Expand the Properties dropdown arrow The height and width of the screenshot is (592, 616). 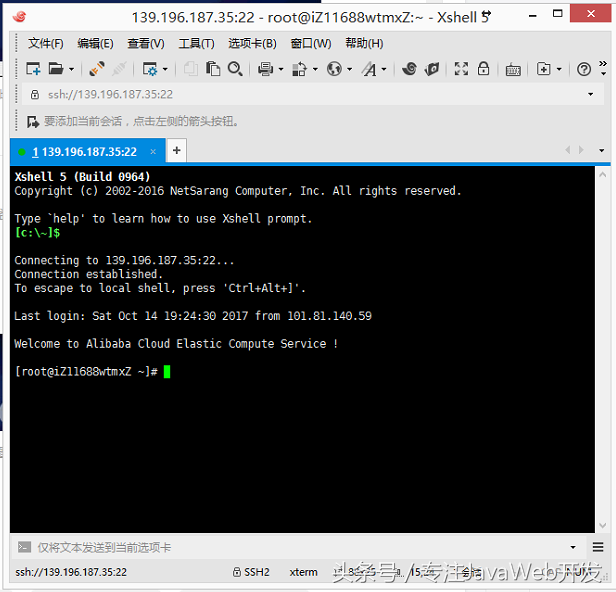click(x=165, y=70)
